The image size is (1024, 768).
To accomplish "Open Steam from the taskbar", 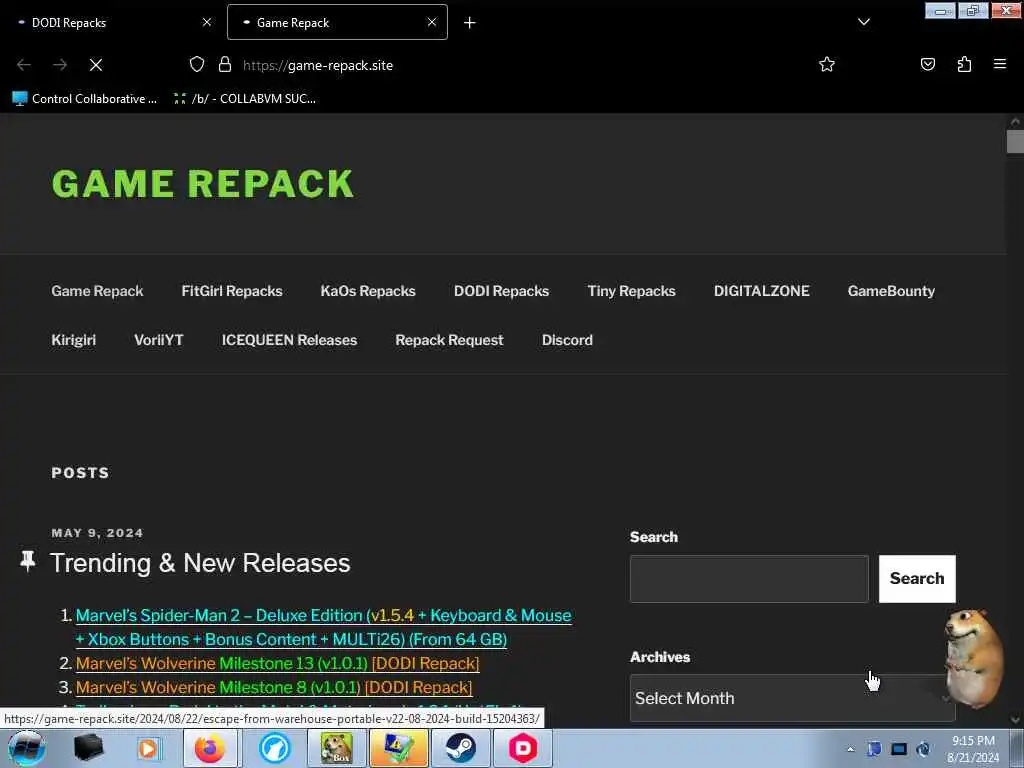I will [460, 748].
